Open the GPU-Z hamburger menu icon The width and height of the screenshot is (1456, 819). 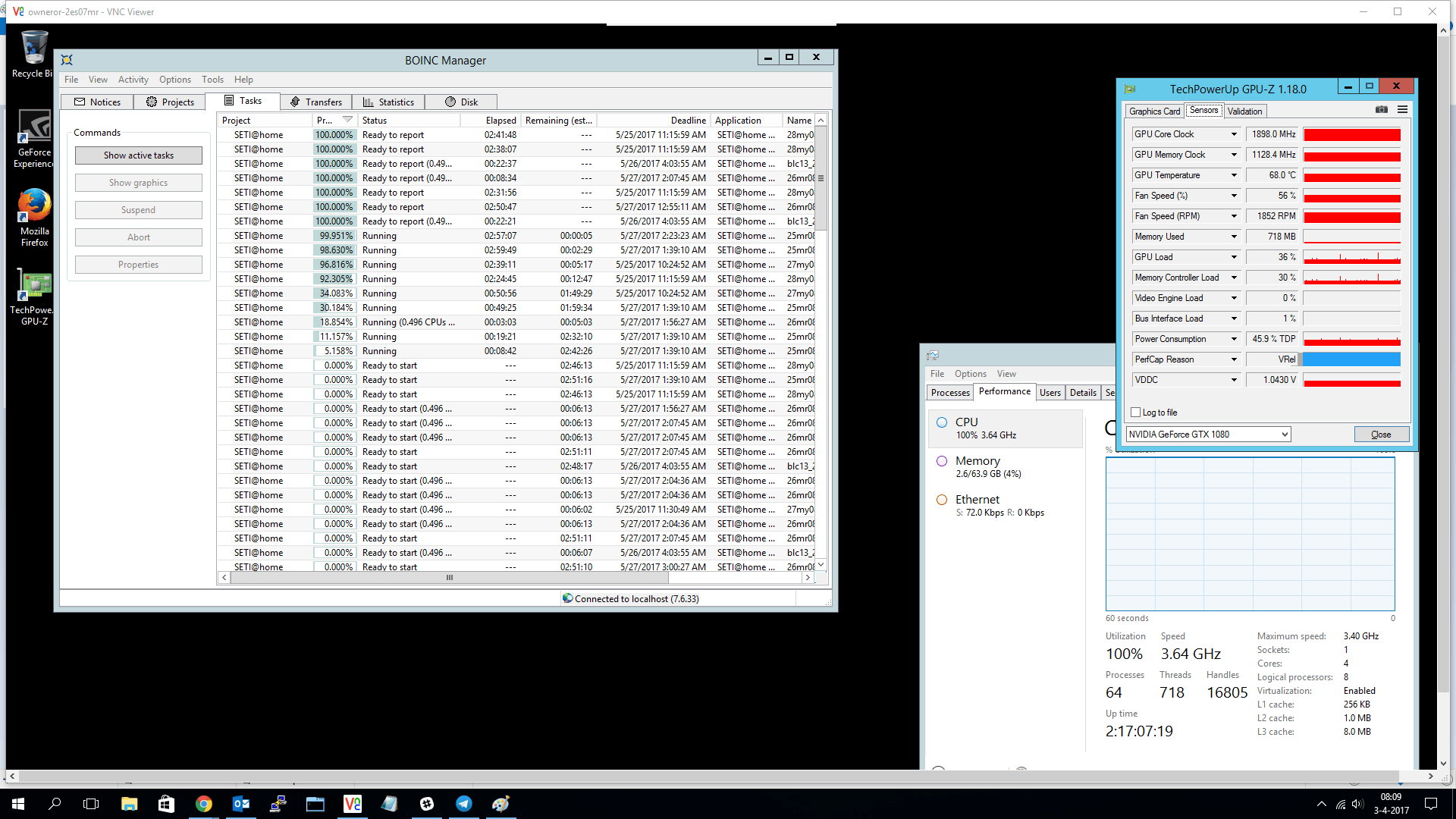click(1402, 110)
